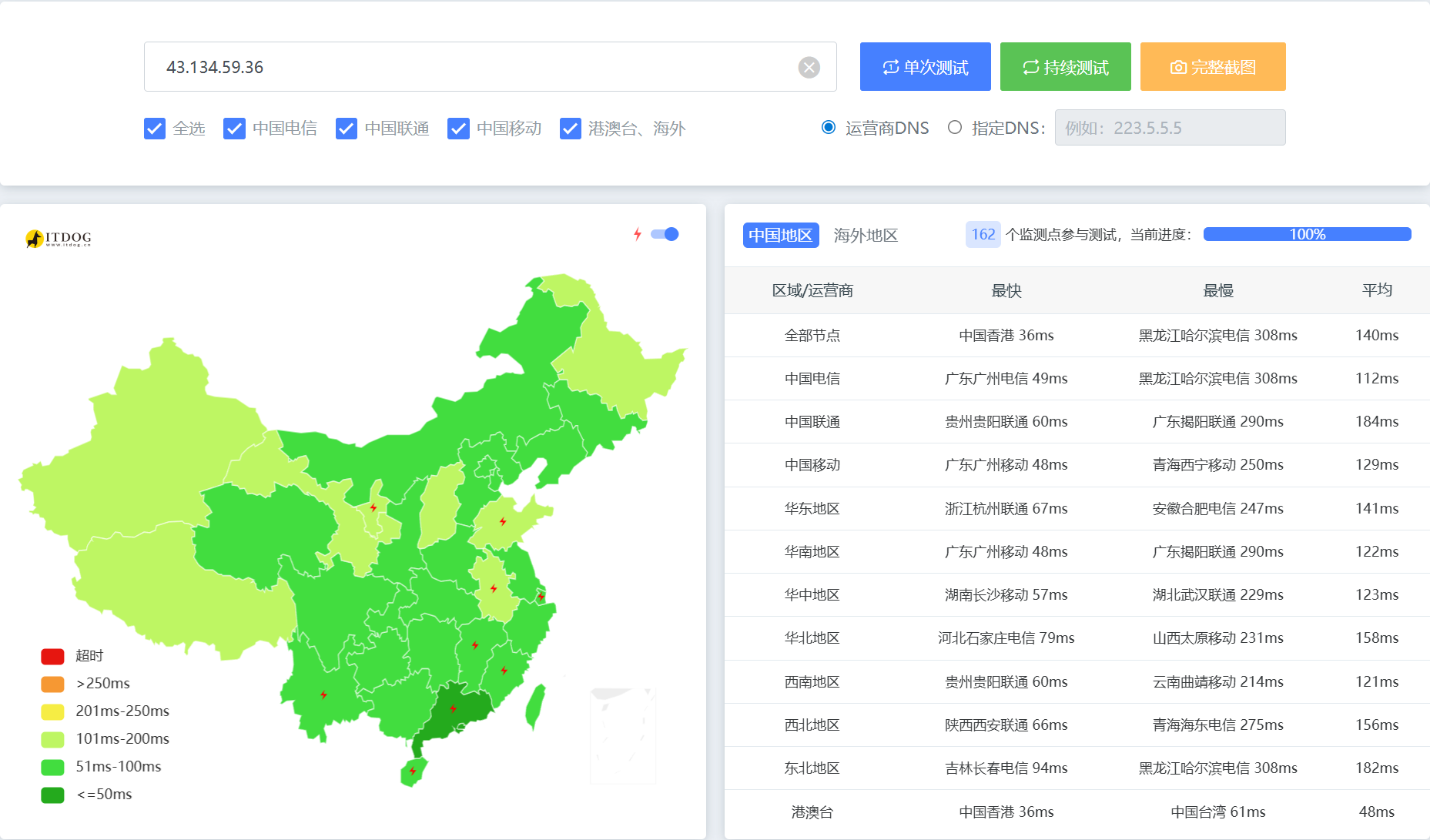This screenshot has width=1430, height=840.
Task: Click the light green 101ms-200ms legend swatch
Action: [52, 739]
